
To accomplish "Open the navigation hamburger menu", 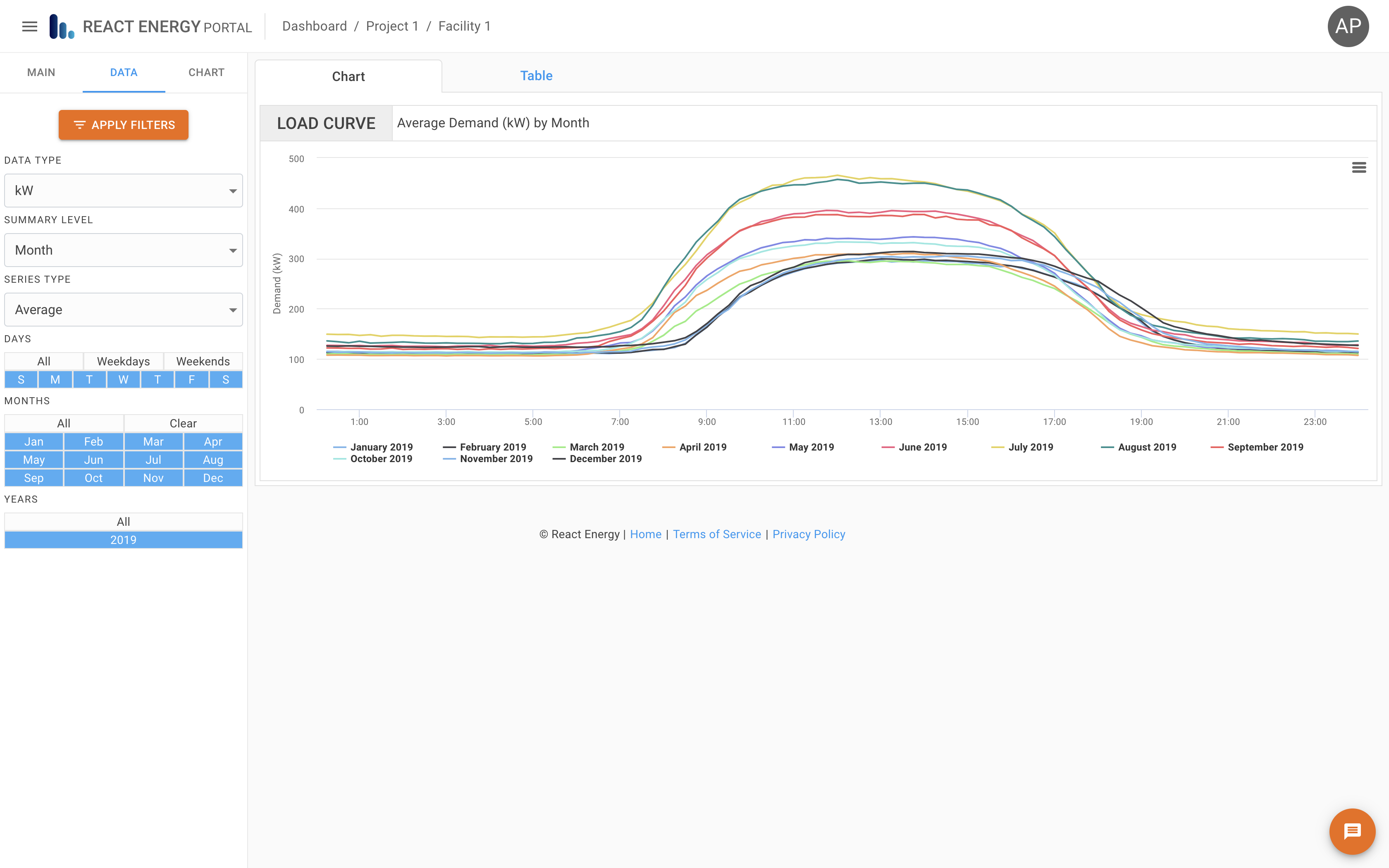I will pos(29,26).
